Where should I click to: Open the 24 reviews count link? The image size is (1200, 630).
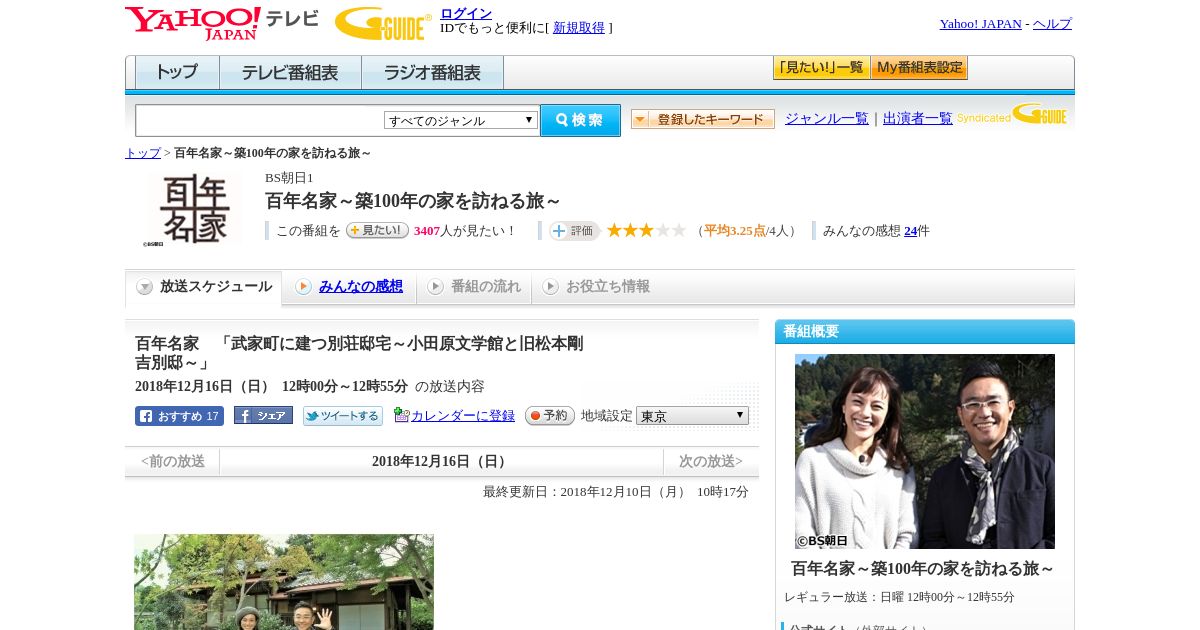(910, 231)
